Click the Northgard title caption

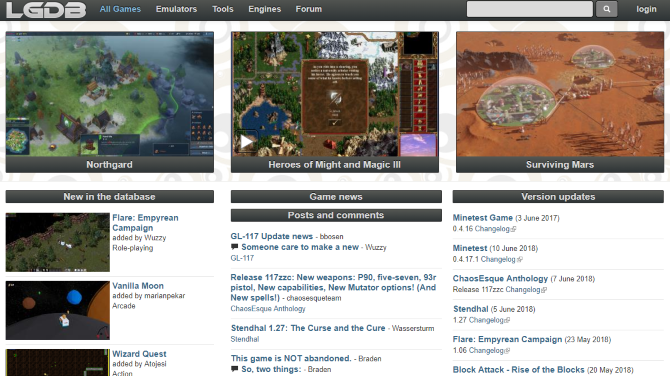coord(110,164)
